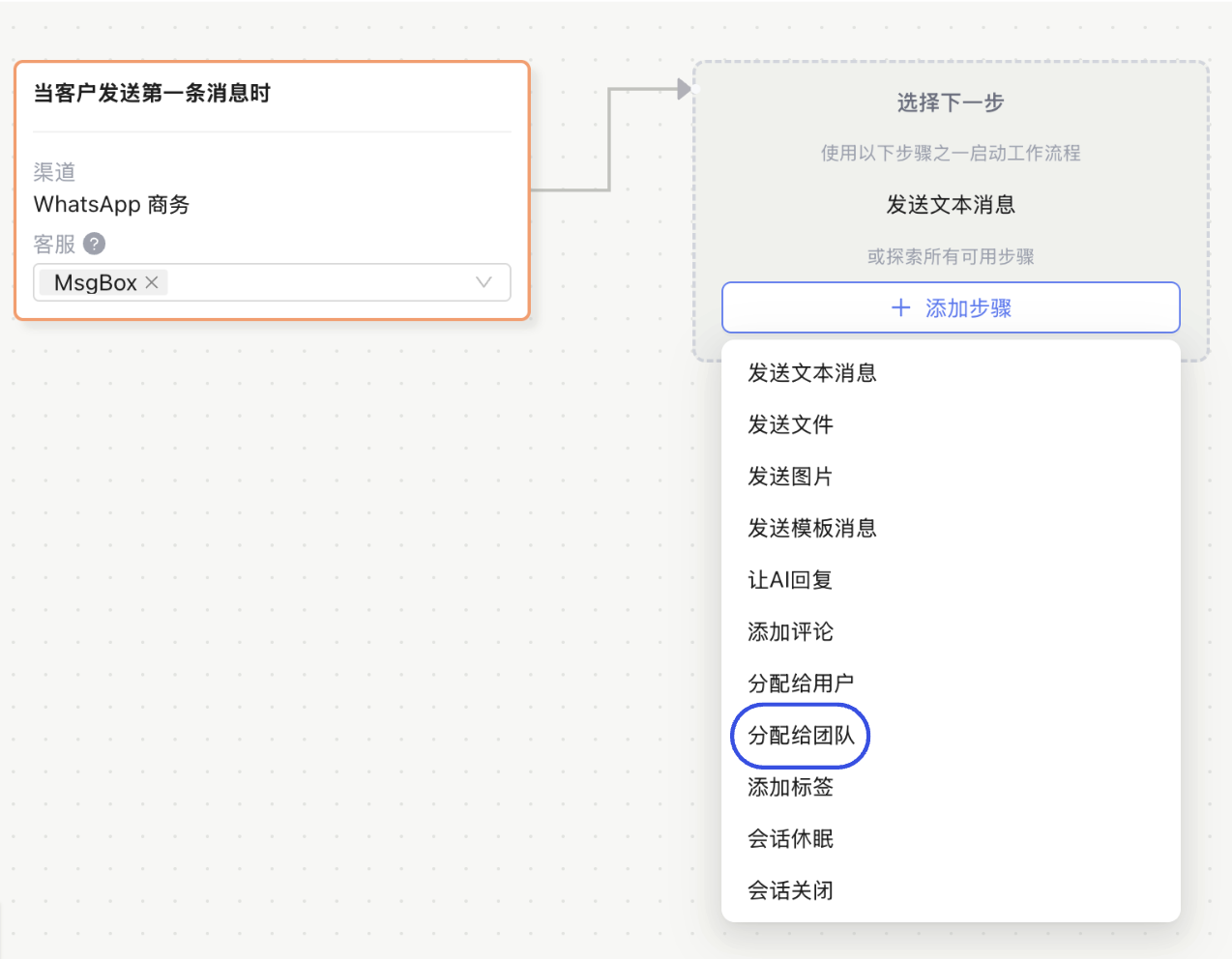Remove the MsgBox agent tag via its ×
Viewport: 1232px width, 959px height.
152,282
